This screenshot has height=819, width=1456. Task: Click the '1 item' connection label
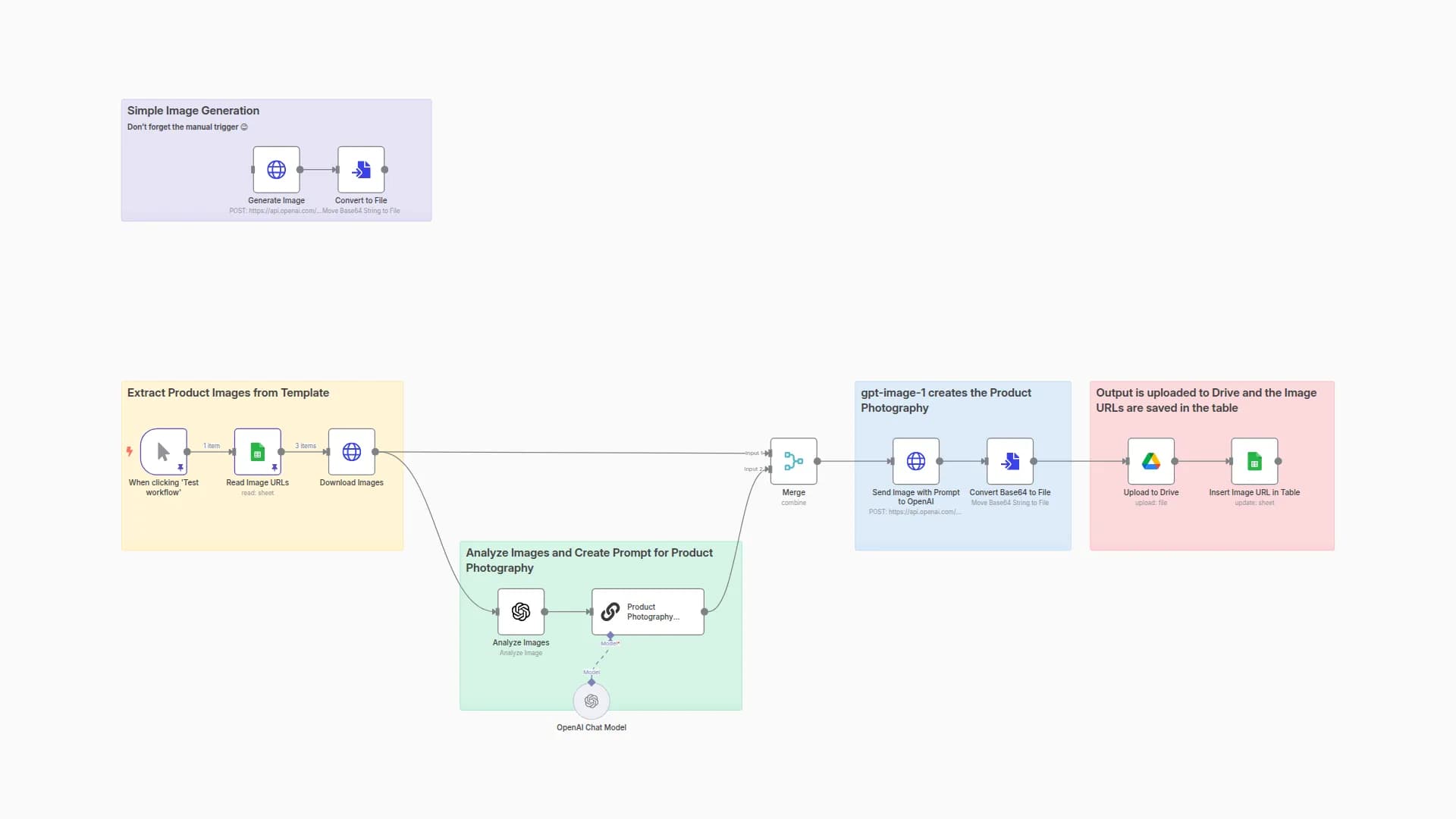212,446
